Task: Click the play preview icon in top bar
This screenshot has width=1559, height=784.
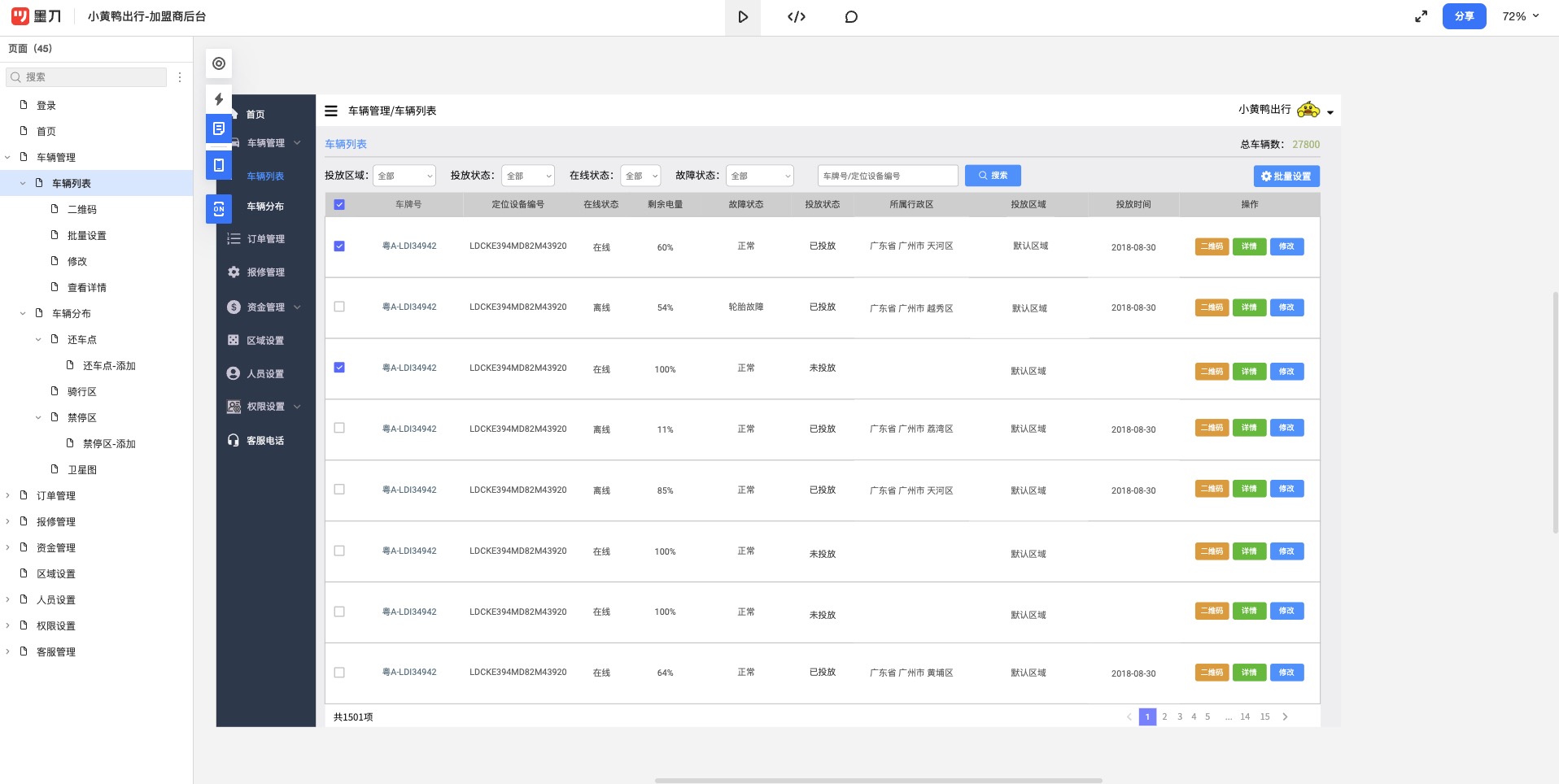Action: click(x=742, y=17)
